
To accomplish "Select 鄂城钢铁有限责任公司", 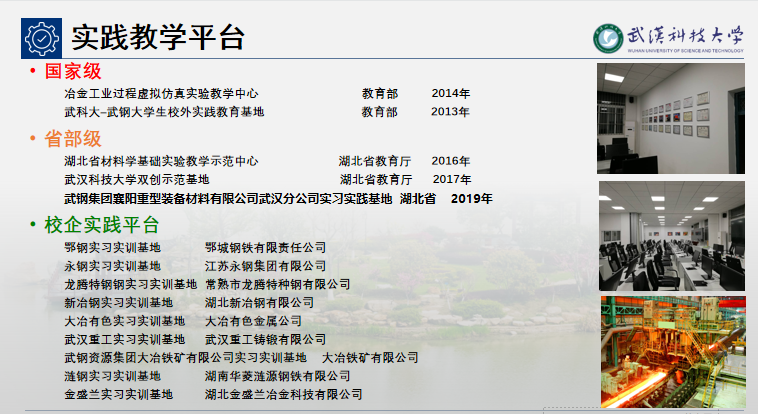I will click(x=265, y=248).
